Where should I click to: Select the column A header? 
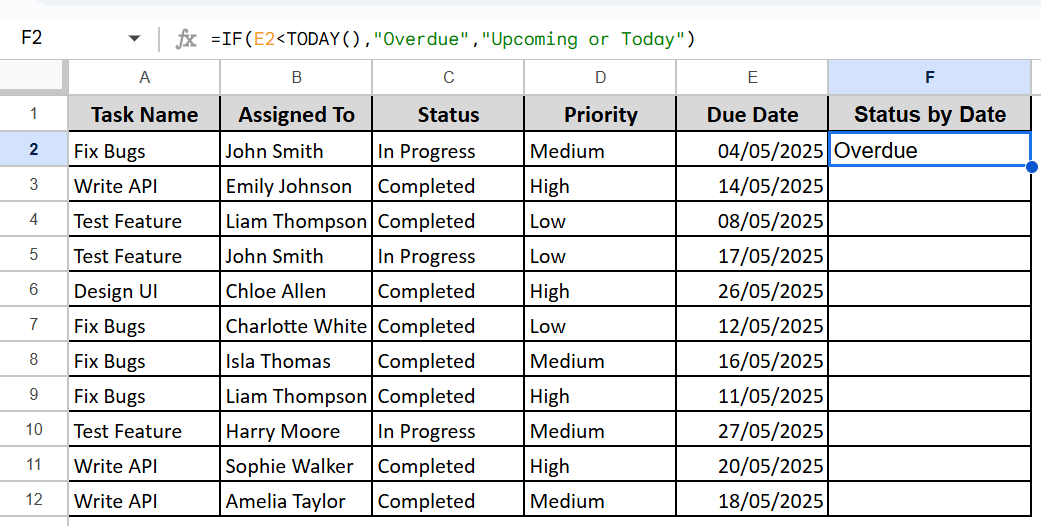(x=144, y=78)
